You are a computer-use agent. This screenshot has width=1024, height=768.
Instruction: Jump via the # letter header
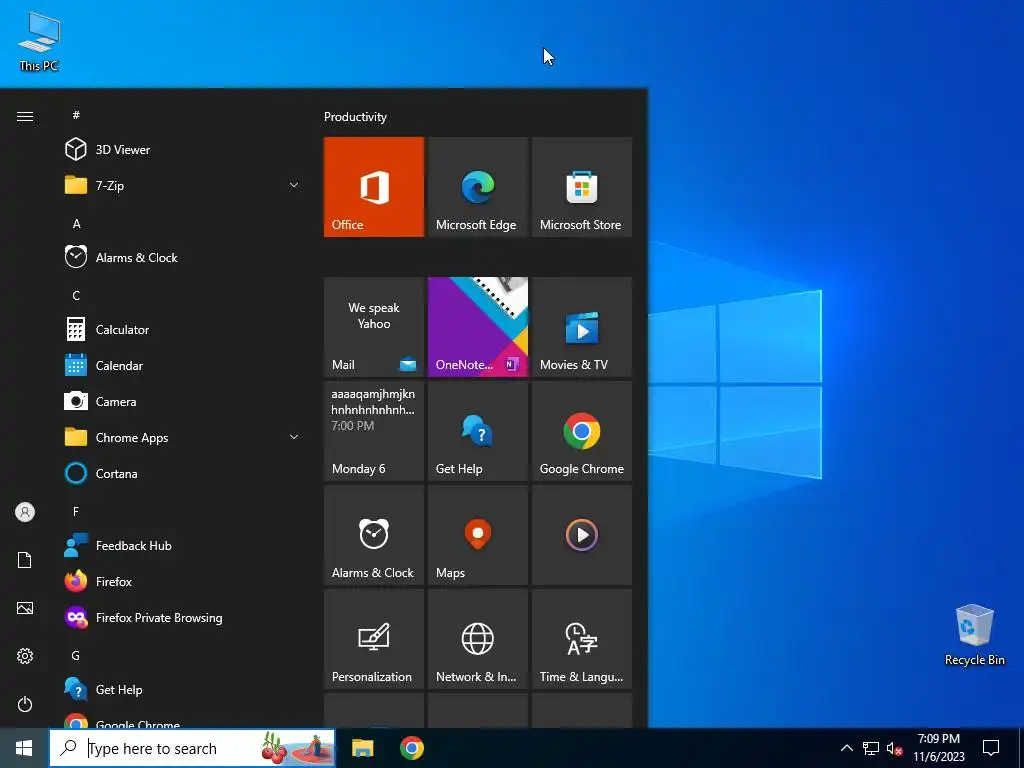pos(76,115)
